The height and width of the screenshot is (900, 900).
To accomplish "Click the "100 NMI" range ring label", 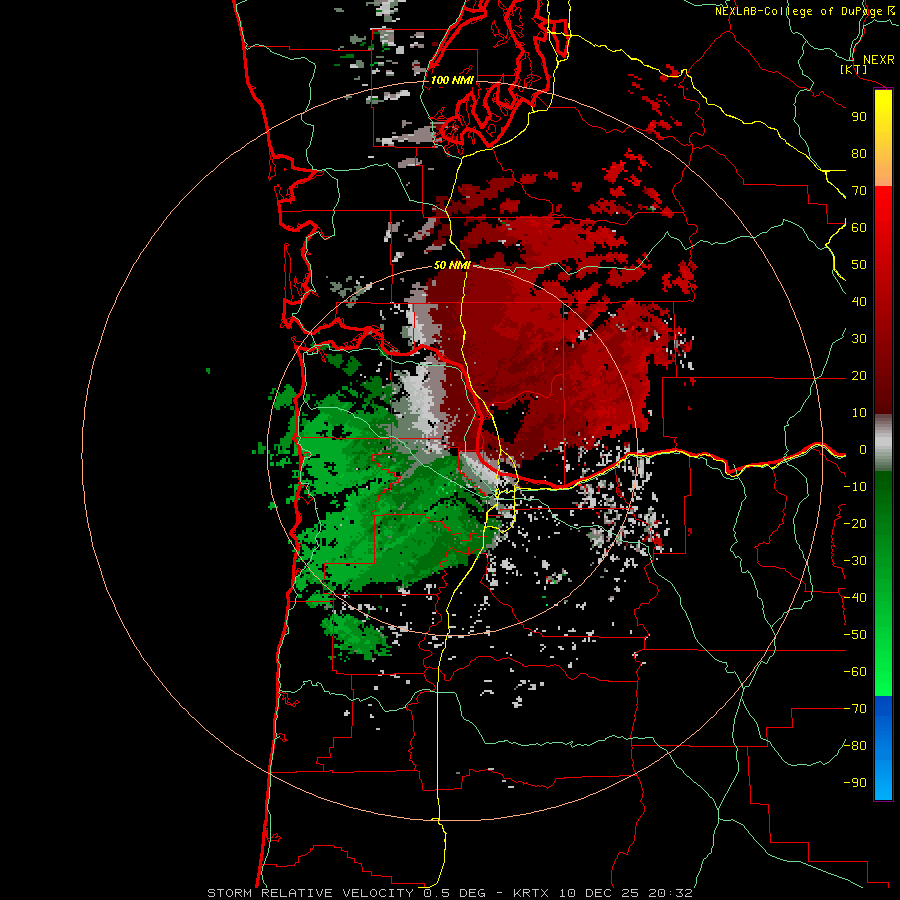I will [x=452, y=80].
